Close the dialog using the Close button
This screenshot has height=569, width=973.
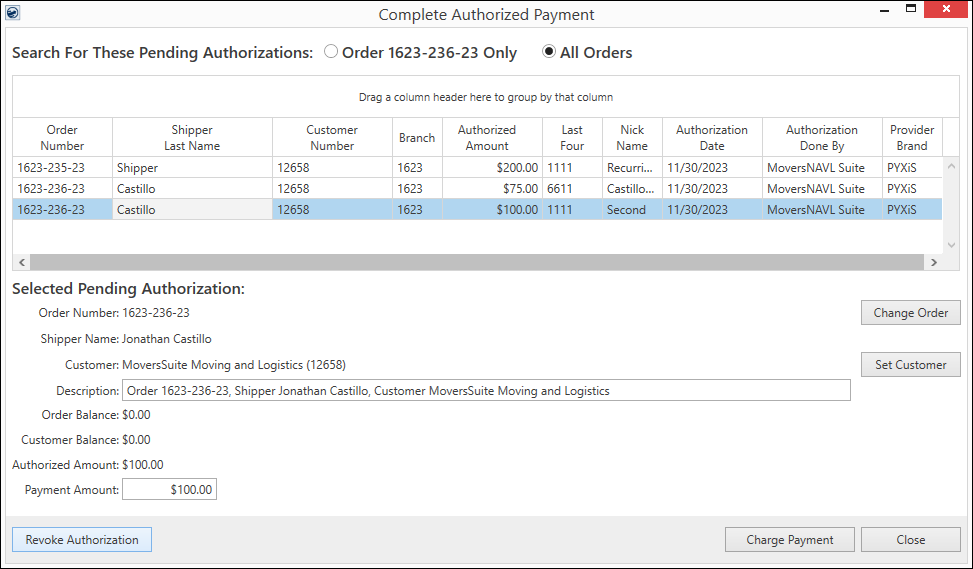[x=910, y=540]
